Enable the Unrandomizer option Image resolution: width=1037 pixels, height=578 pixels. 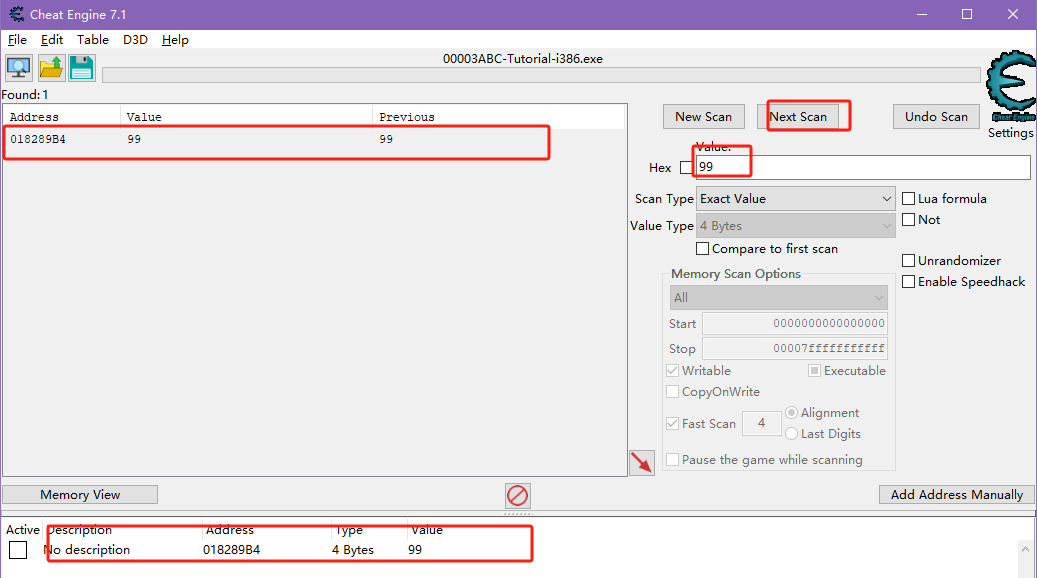point(909,261)
